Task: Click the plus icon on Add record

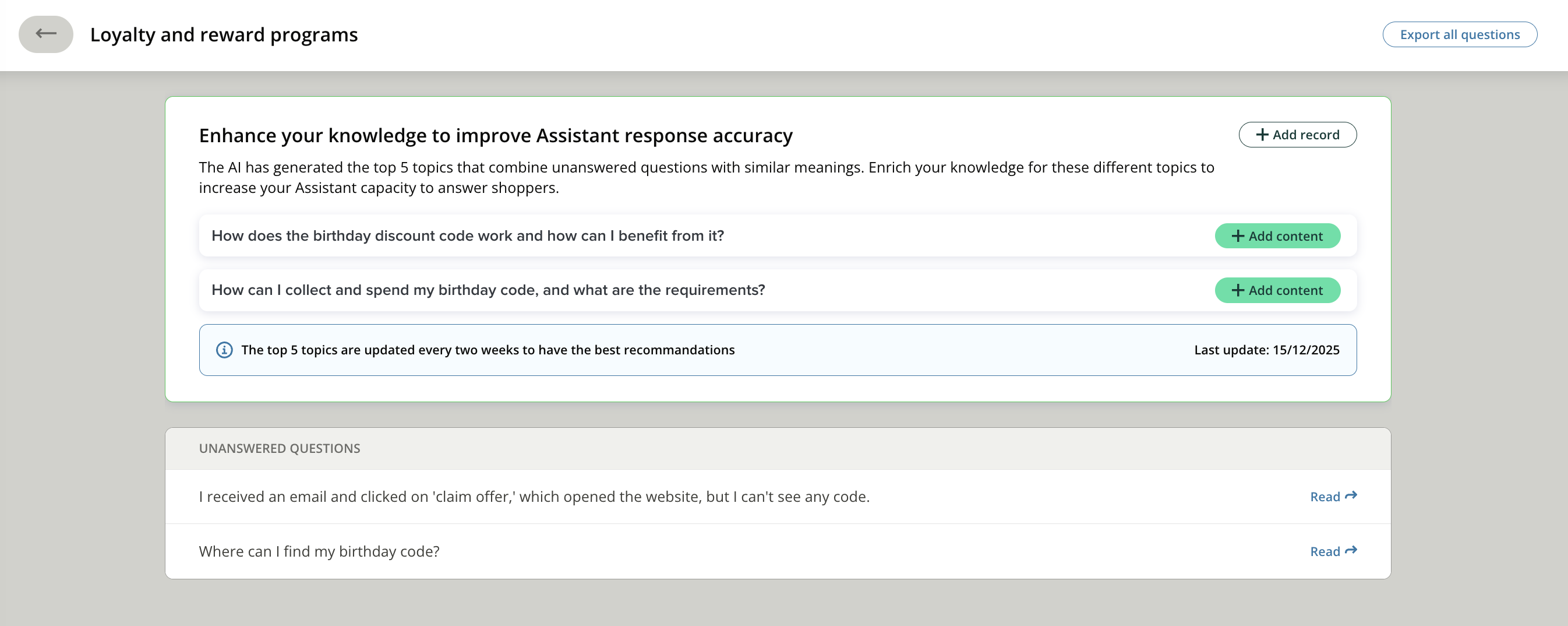Action: pyautogui.click(x=1262, y=135)
